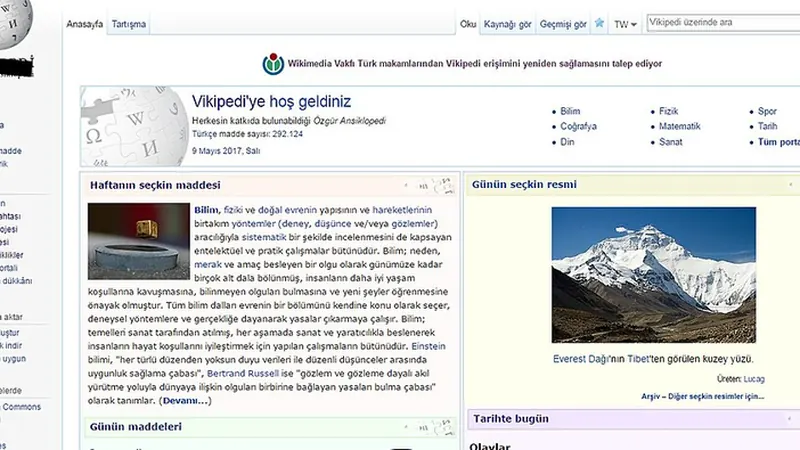Viewport: 800px width, 450px height.
Task: Click the featured article thumbnail image
Action: (138, 241)
